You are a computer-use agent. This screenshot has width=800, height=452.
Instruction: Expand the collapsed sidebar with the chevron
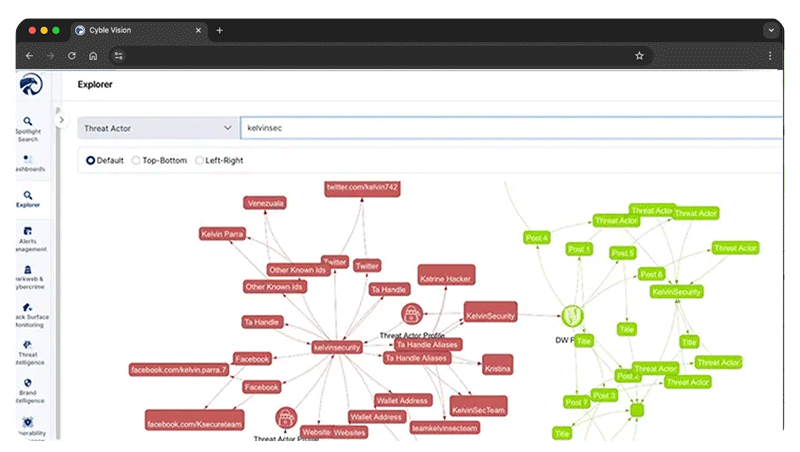[60, 120]
